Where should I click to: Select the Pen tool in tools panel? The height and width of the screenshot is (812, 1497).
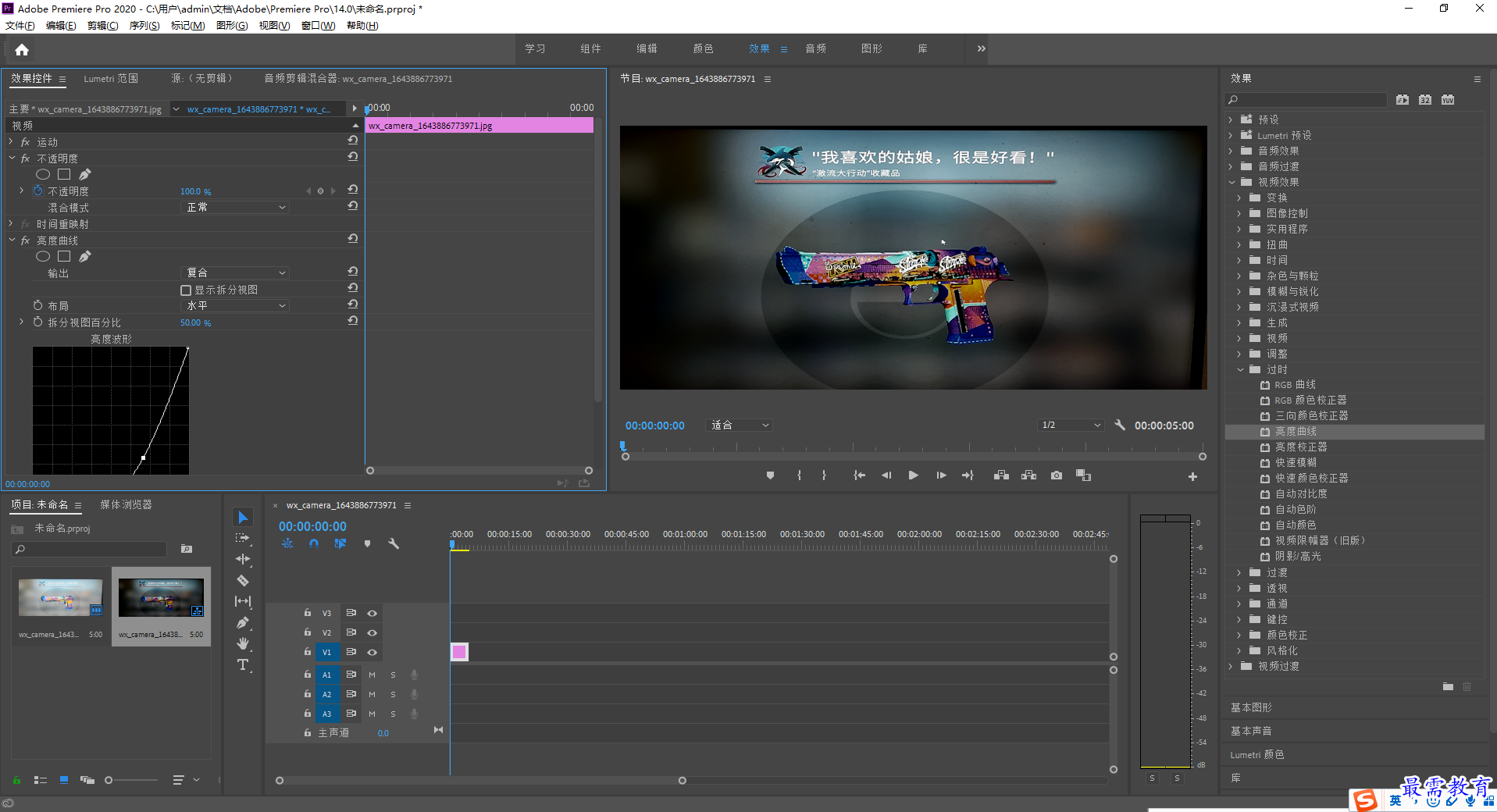[x=243, y=622]
